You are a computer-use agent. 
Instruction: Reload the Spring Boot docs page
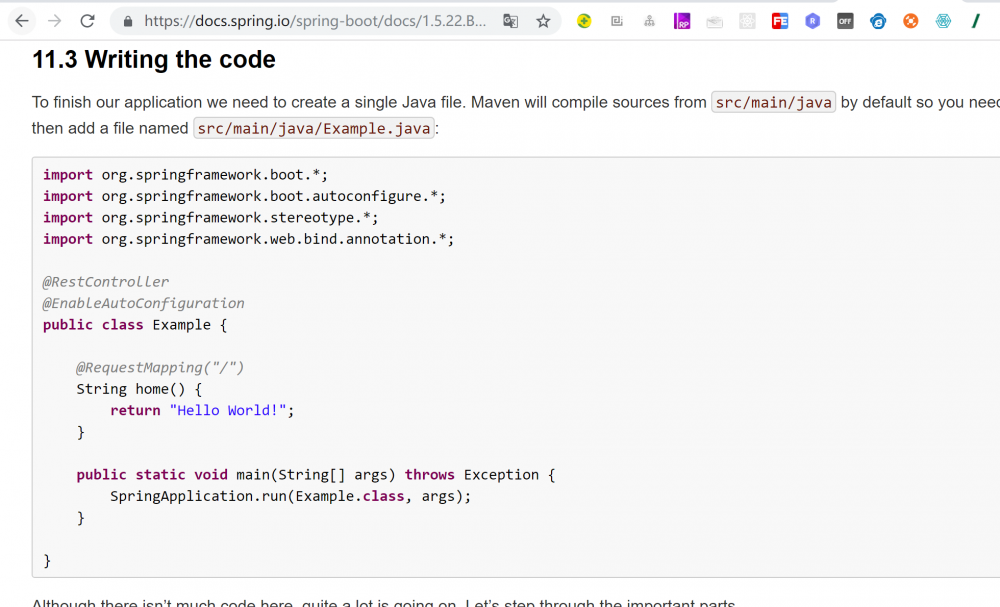(x=88, y=21)
